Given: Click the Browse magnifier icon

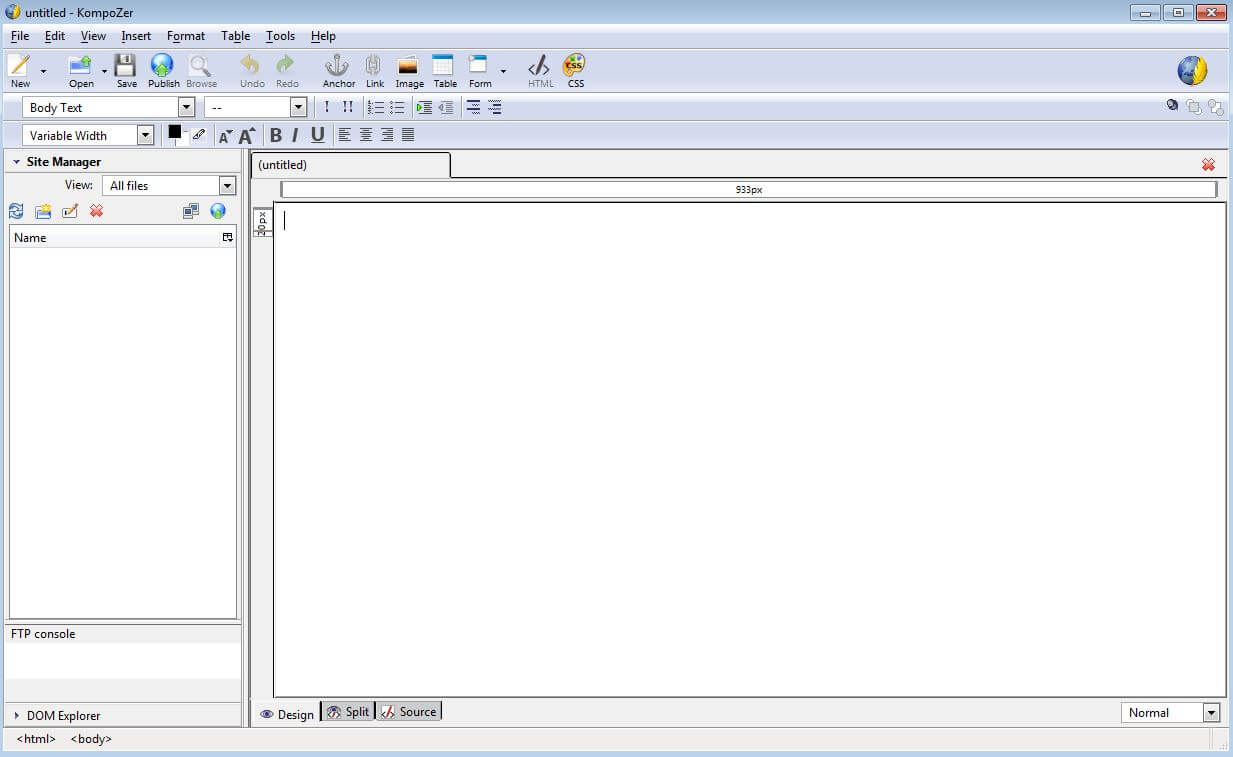Looking at the screenshot, I should [200, 66].
